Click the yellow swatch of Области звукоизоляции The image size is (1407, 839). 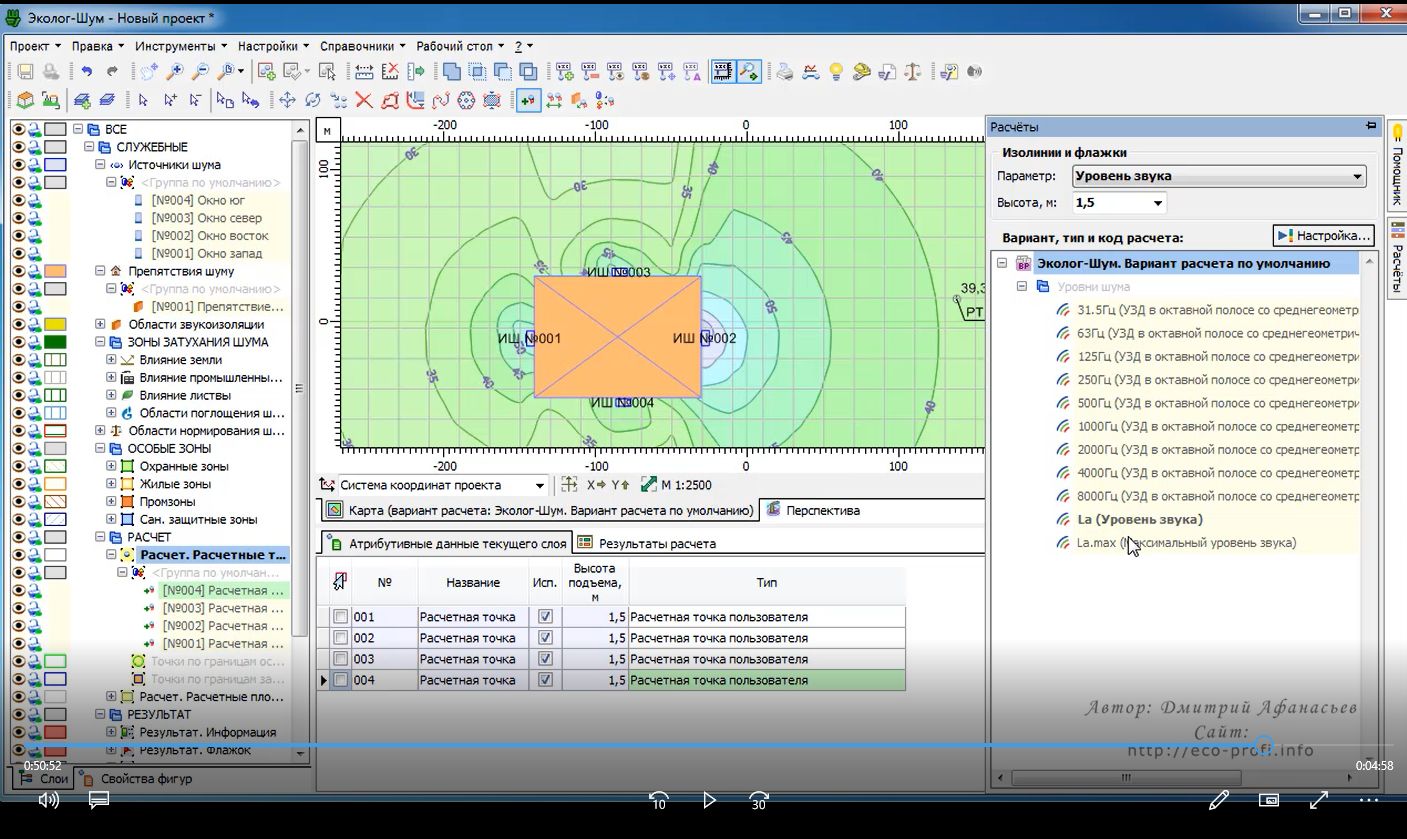point(55,324)
